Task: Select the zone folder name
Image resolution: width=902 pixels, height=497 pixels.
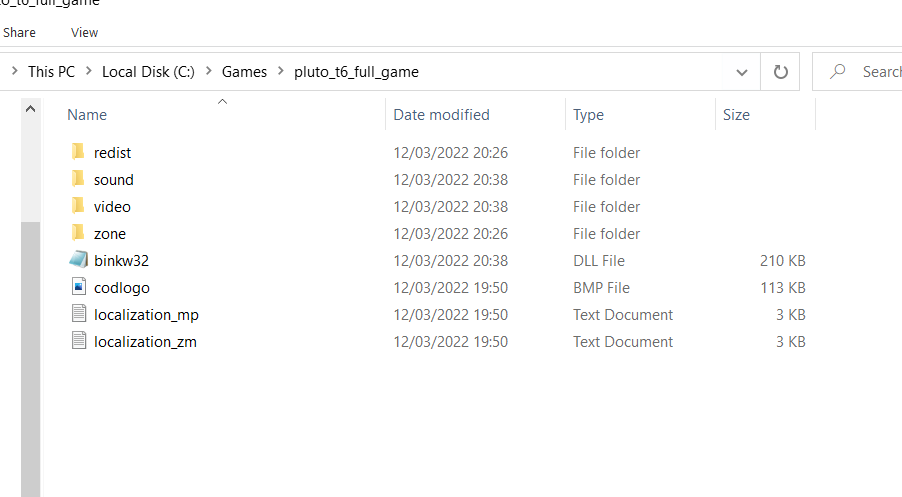Action: pos(110,234)
